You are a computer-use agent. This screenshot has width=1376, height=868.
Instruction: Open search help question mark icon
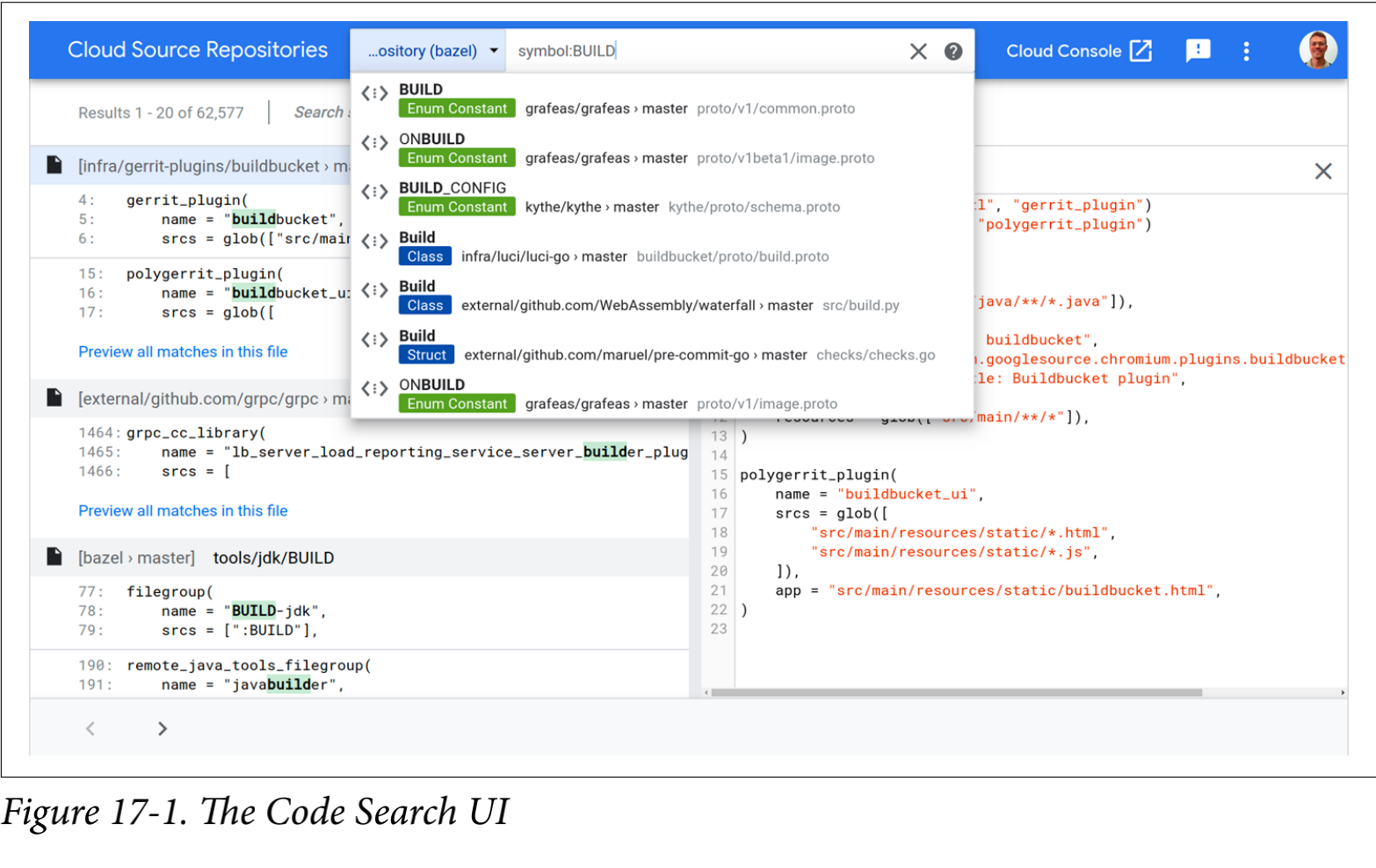pyautogui.click(x=953, y=51)
